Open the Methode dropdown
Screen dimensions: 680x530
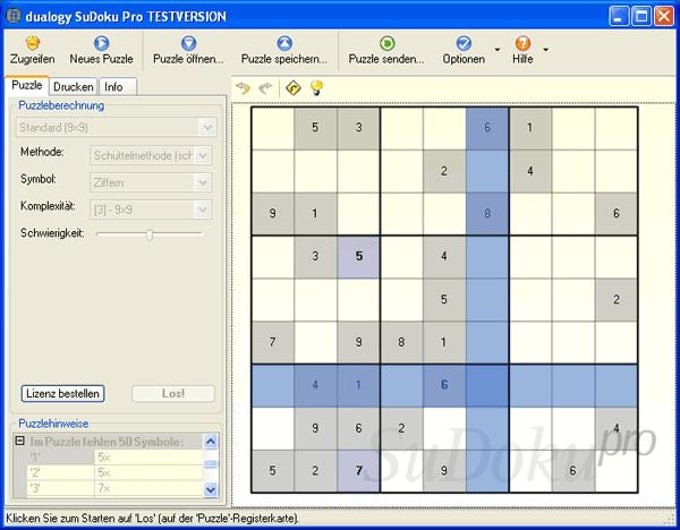click(x=150, y=155)
